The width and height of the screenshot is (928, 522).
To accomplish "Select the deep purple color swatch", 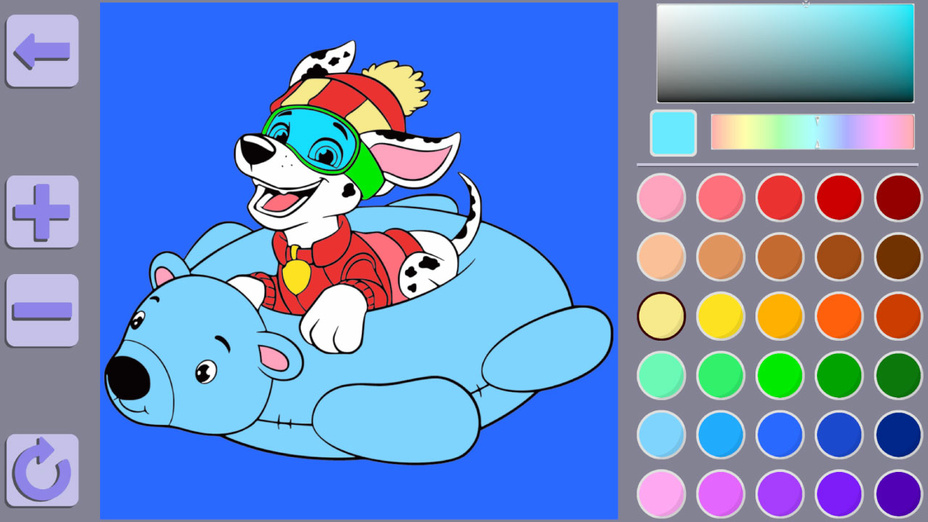I will click(898, 493).
